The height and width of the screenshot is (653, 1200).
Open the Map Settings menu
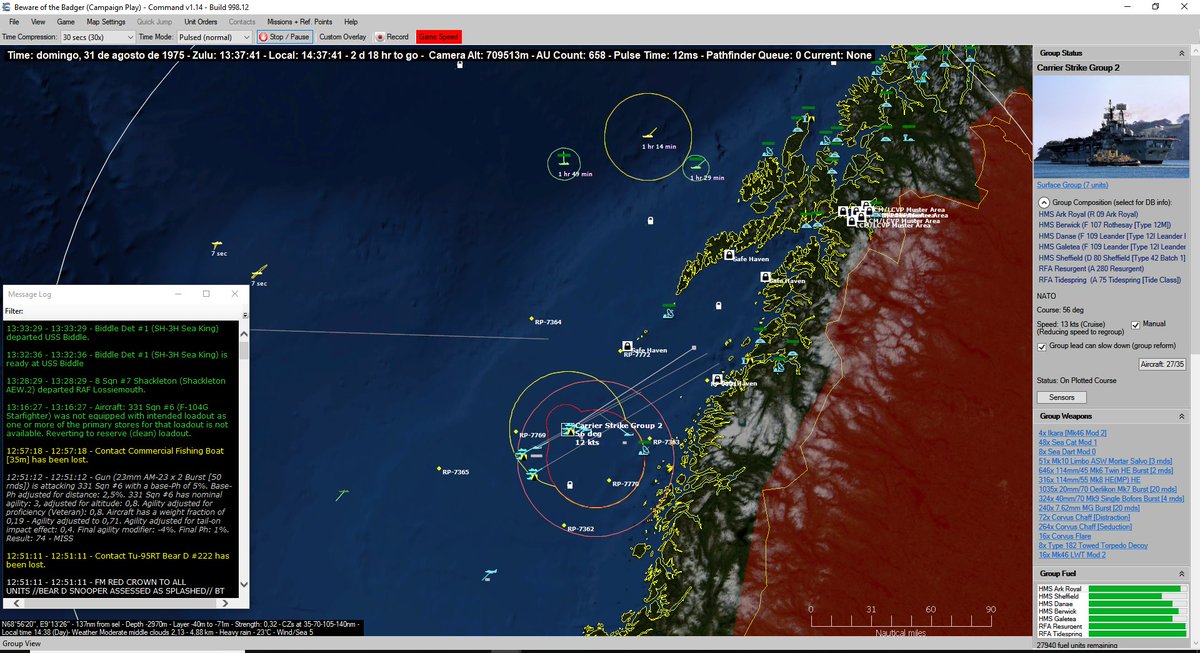click(x=106, y=21)
